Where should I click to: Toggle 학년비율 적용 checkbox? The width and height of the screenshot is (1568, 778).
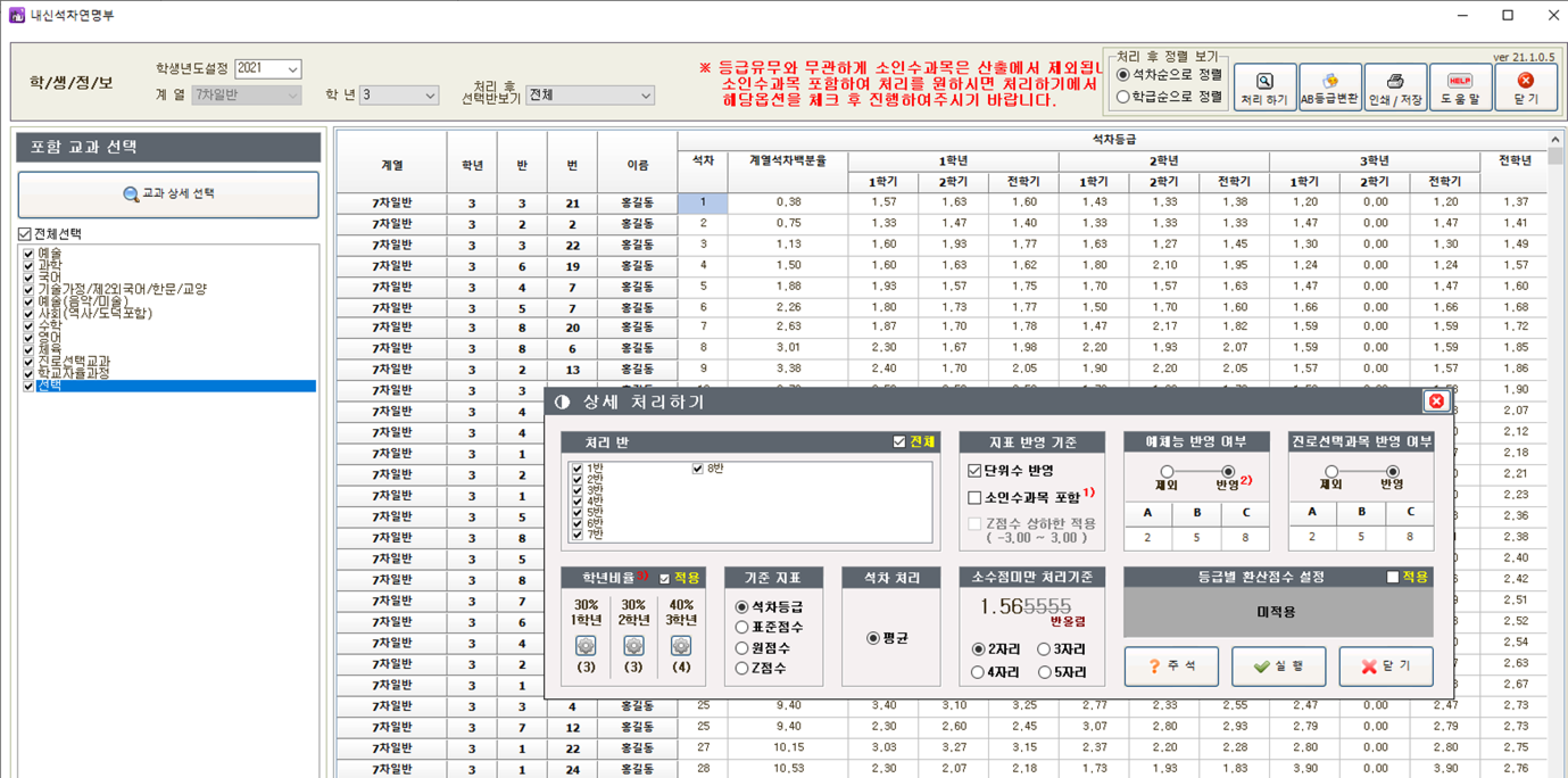coord(665,578)
